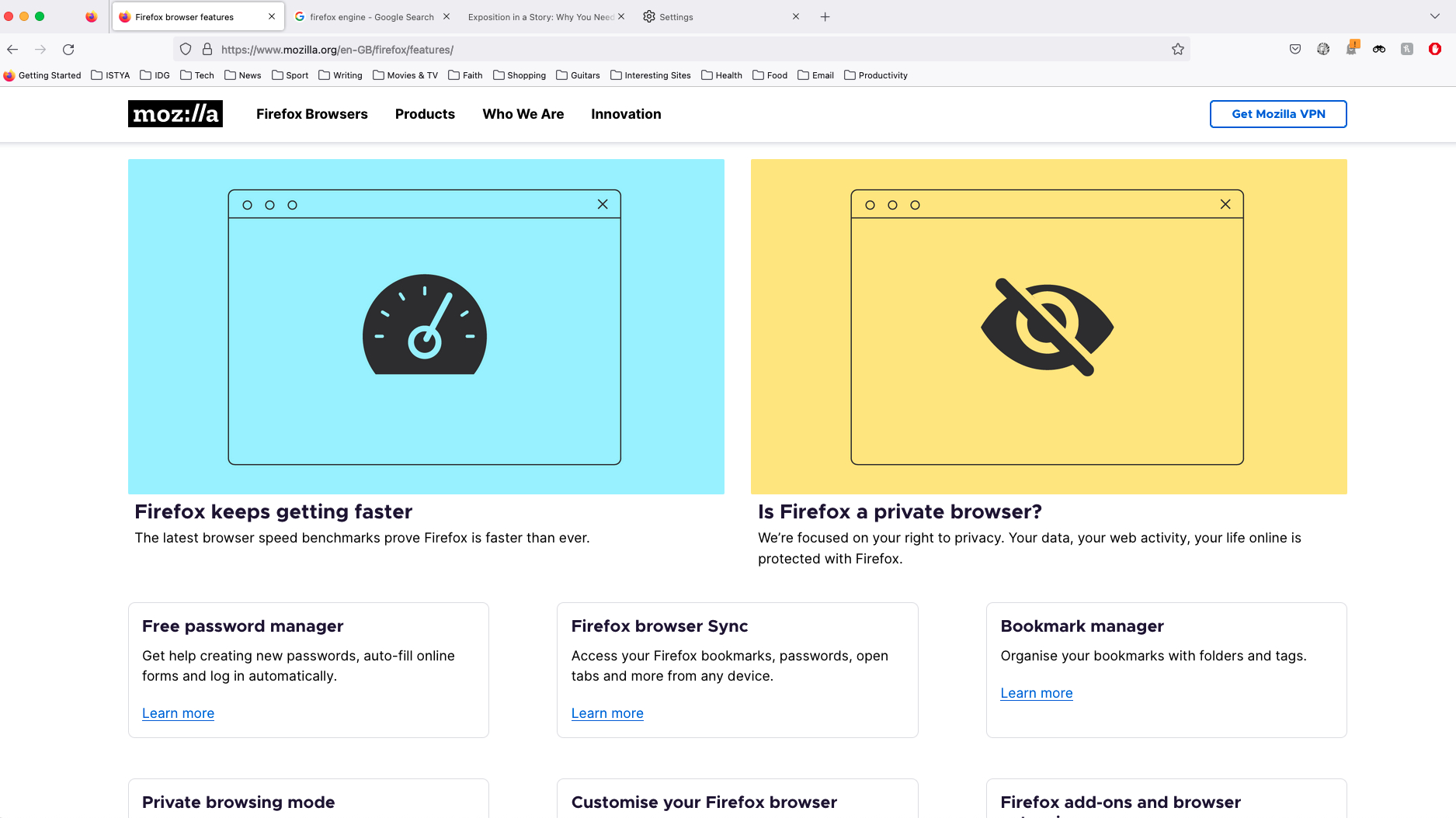Open the Health bookmarks folder
This screenshot has width=1456, height=818.
tap(721, 75)
